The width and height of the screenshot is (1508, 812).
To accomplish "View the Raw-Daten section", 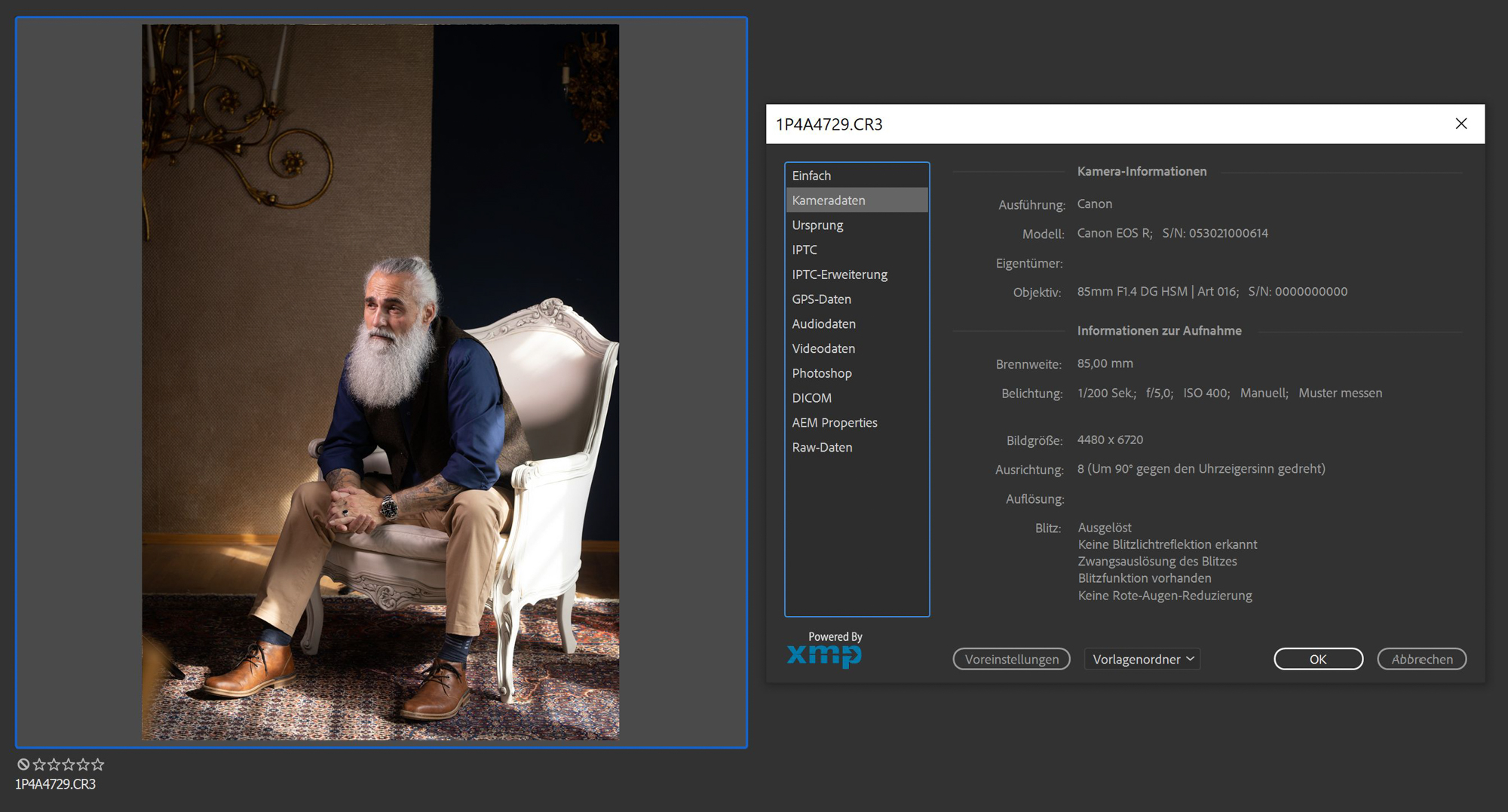I will tap(822, 448).
